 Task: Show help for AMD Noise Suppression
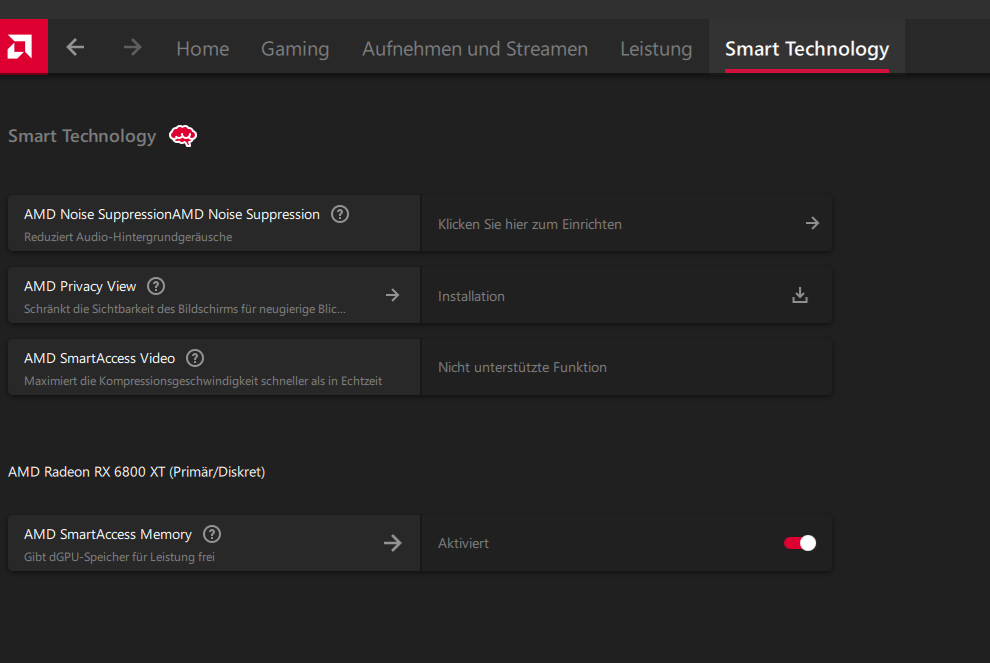pyautogui.click(x=340, y=214)
